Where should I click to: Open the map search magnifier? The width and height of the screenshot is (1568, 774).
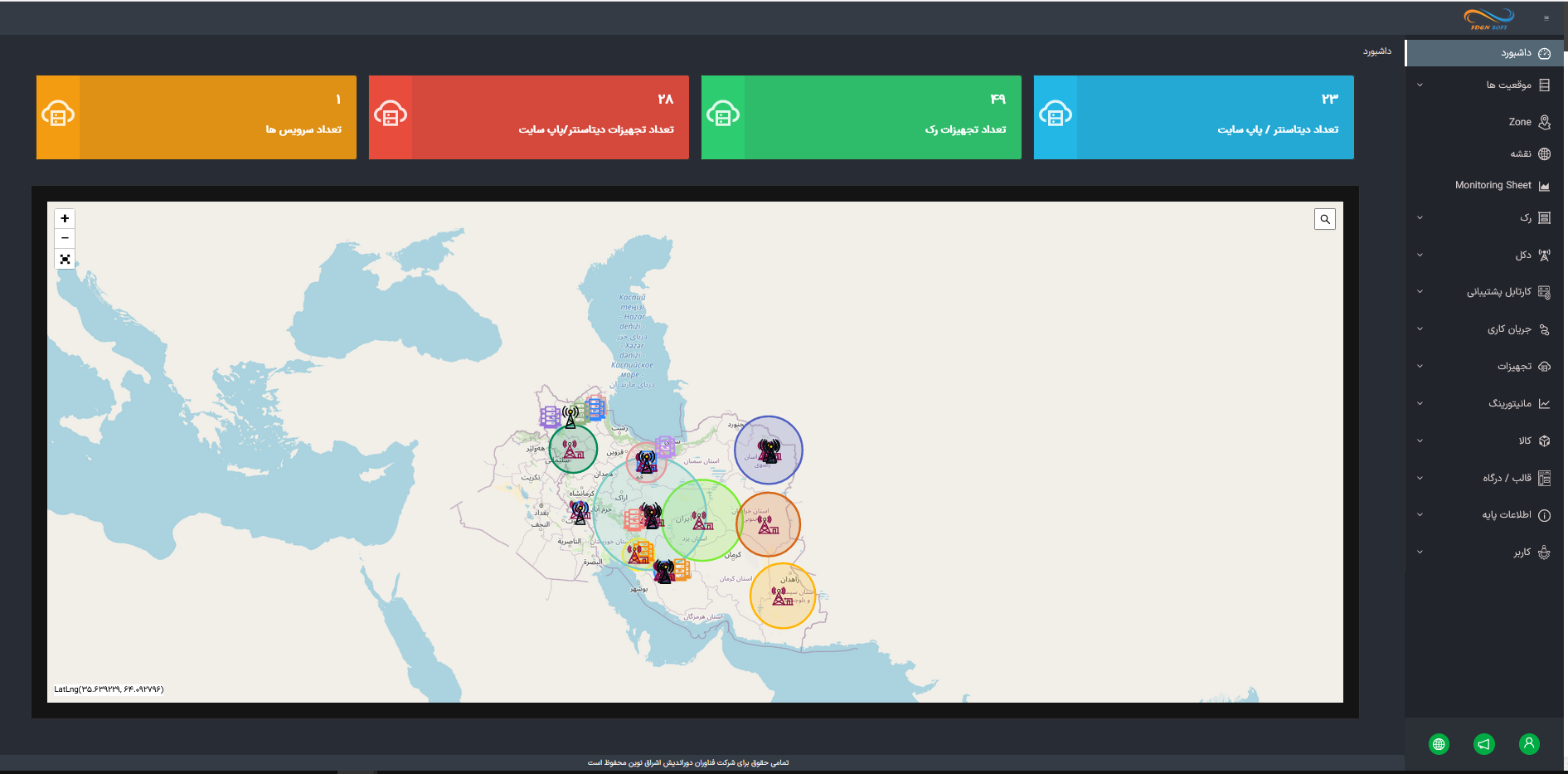tap(1324, 219)
